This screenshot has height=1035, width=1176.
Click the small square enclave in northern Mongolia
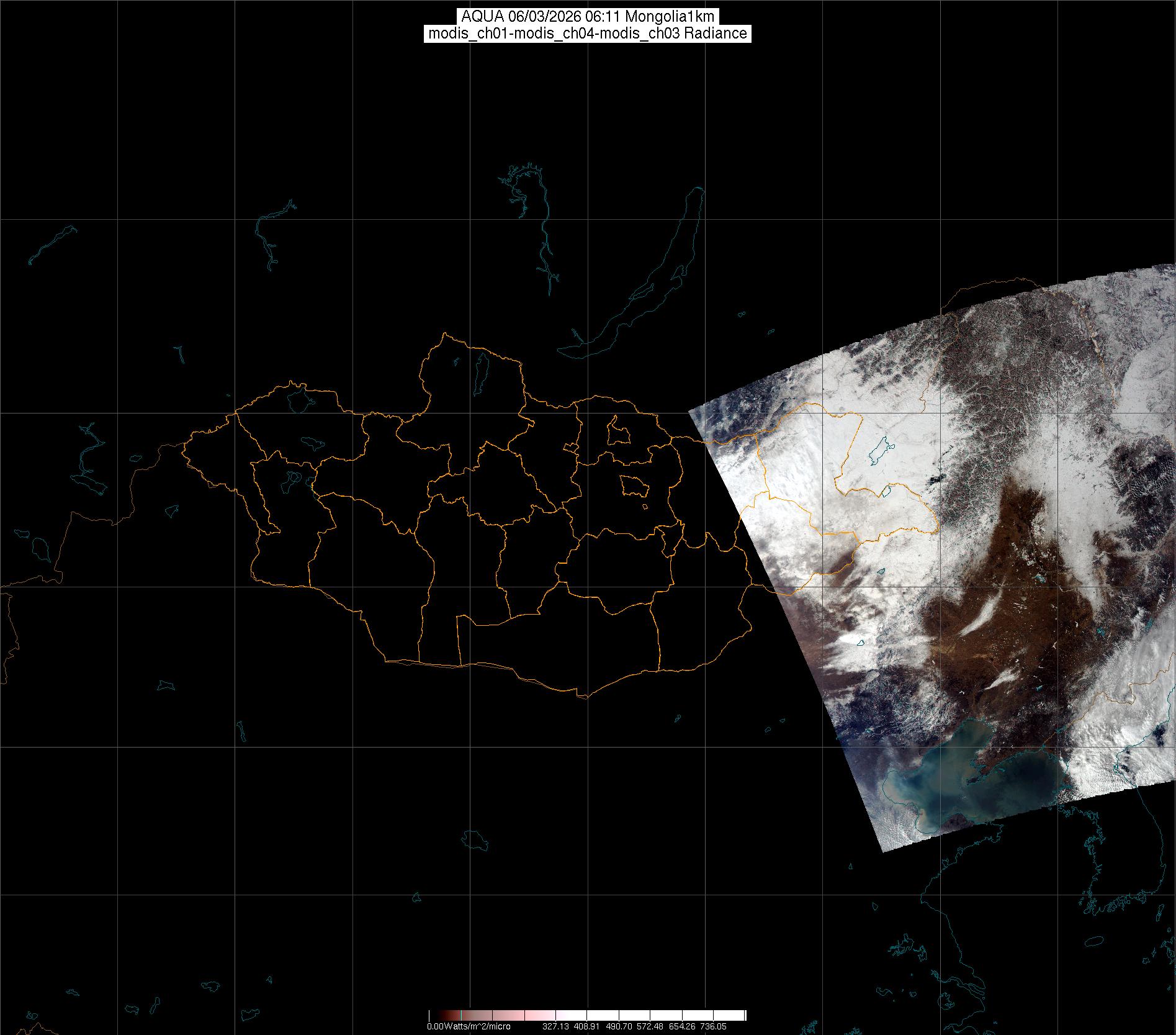pyautogui.click(x=617, y=431)
